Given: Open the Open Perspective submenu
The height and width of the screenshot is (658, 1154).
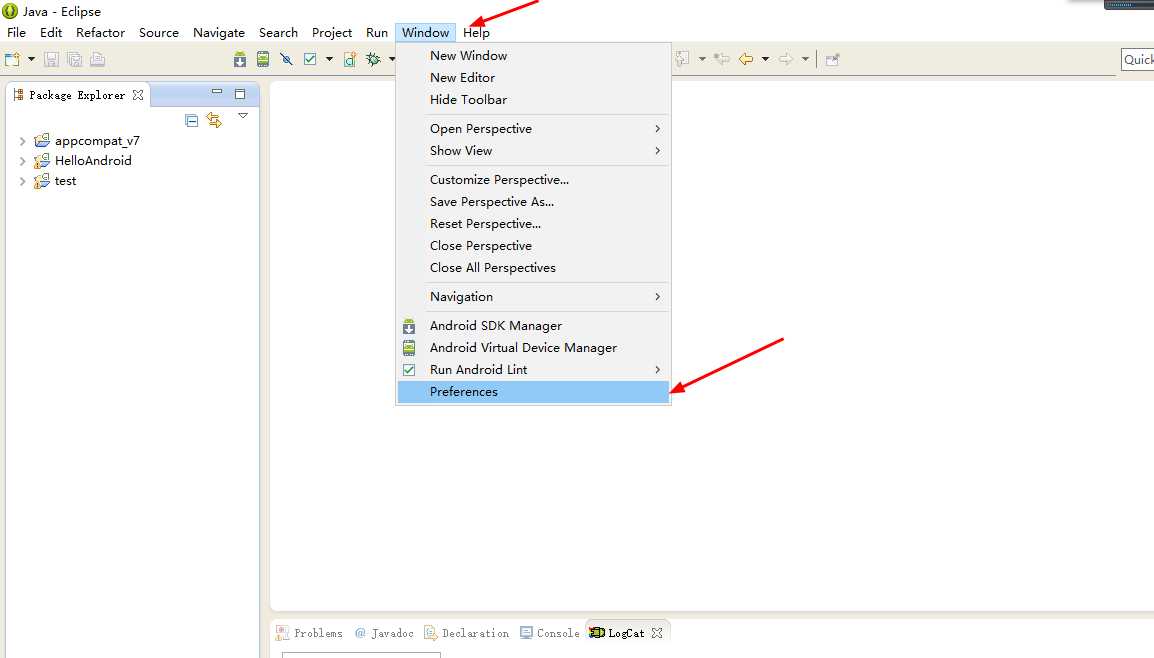Looking at the screenshot, I should pyautogui.click(x=534, y=129).
